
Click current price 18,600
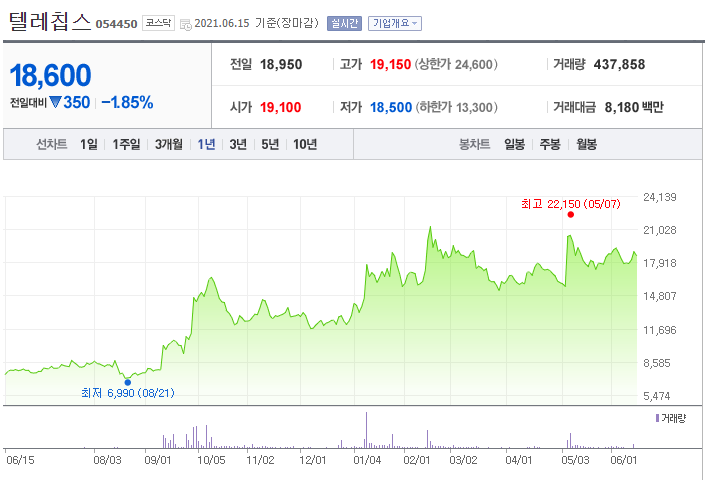pyautogui.click(x=50, y=75)
